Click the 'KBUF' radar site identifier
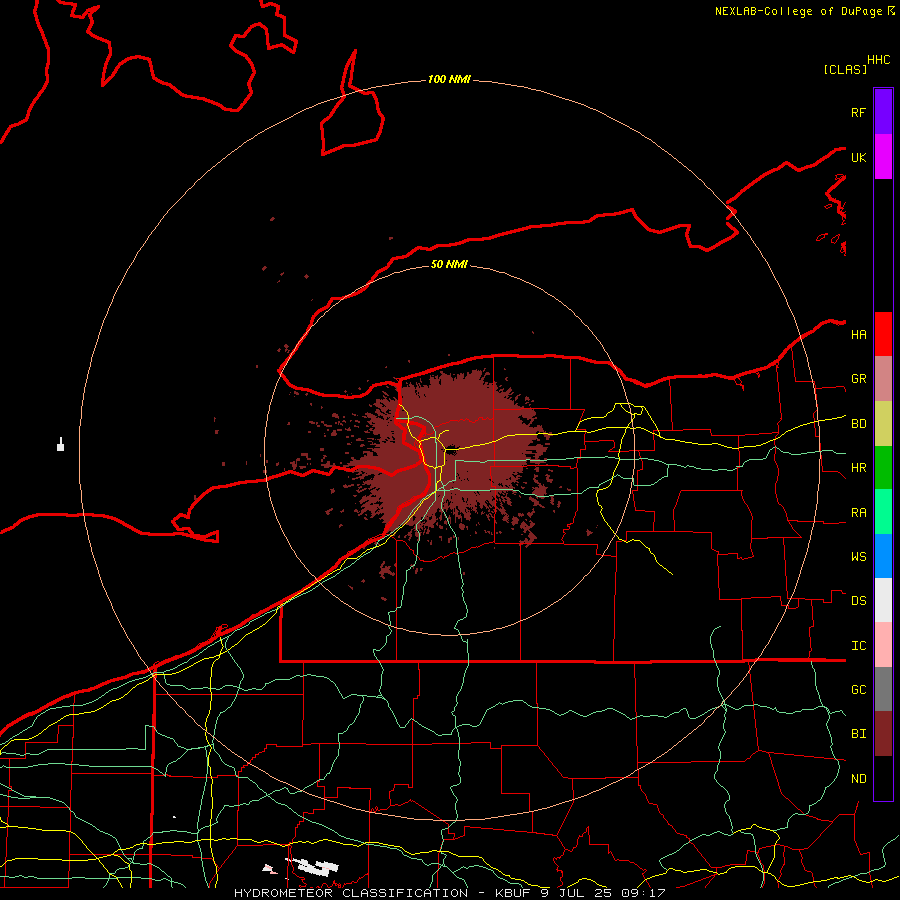The width and height of the screenshot is (900, 900). click(x=514, y=893)
